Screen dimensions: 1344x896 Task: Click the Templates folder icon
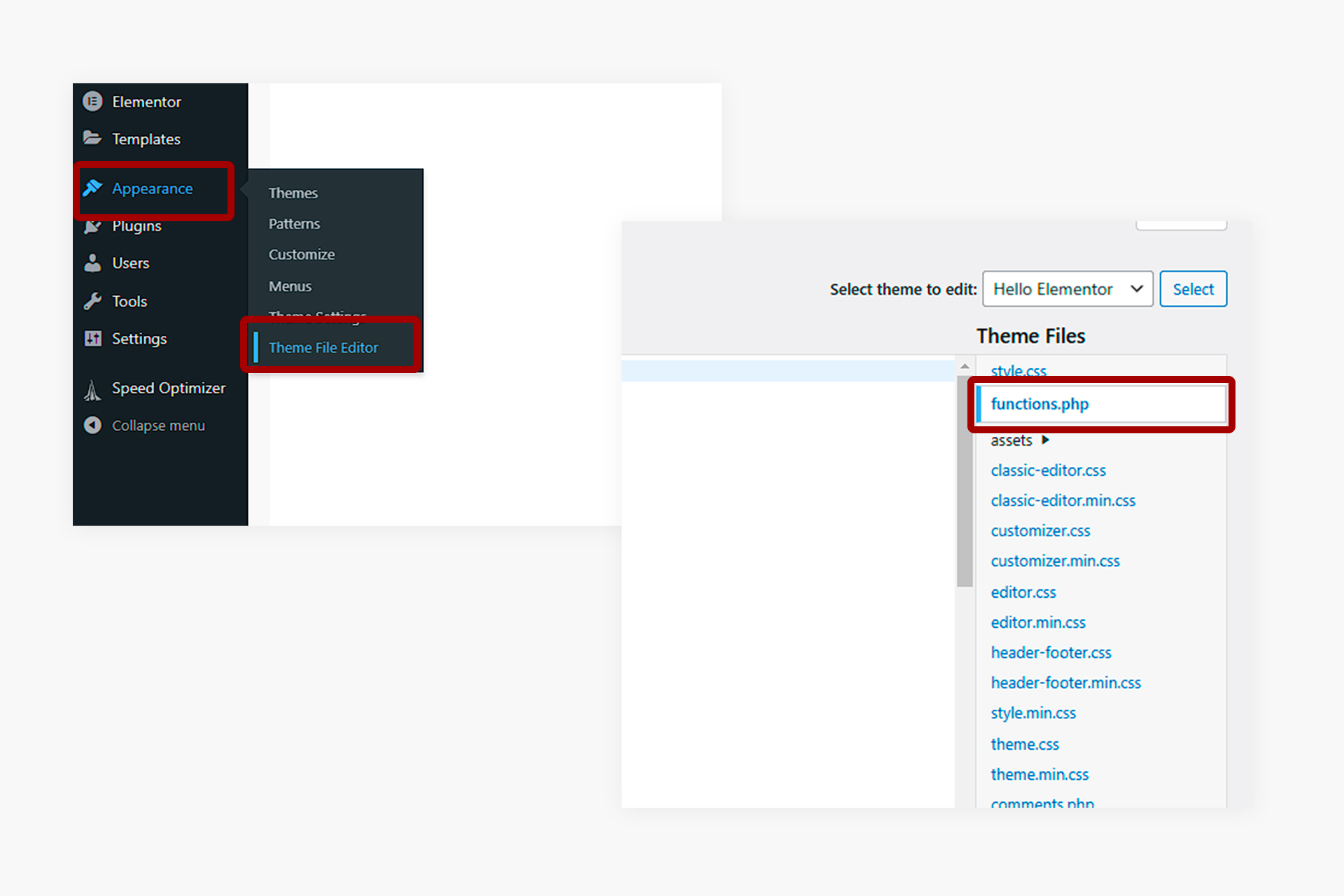[92, 138]
